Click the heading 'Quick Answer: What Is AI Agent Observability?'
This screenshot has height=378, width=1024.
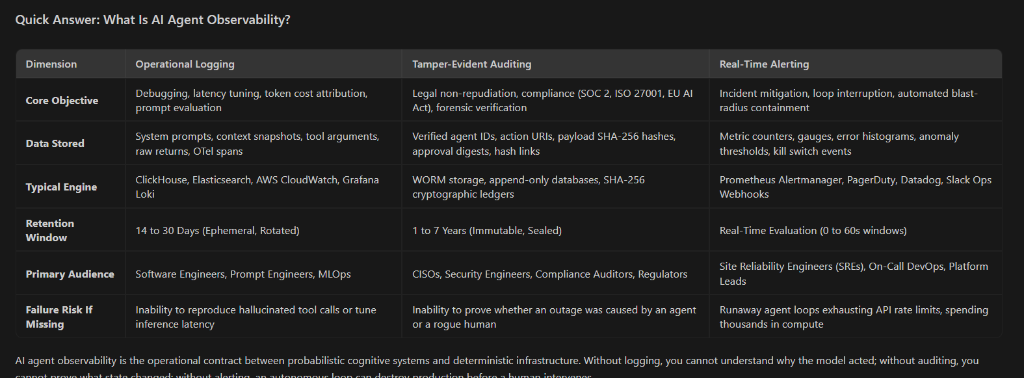pyautogui.click(x=153, y=20)
